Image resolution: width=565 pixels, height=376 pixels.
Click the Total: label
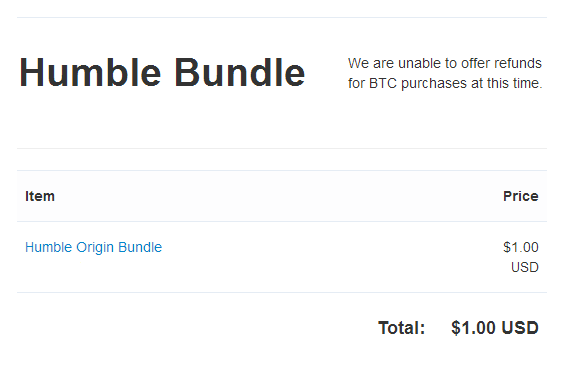click(401, 328)
